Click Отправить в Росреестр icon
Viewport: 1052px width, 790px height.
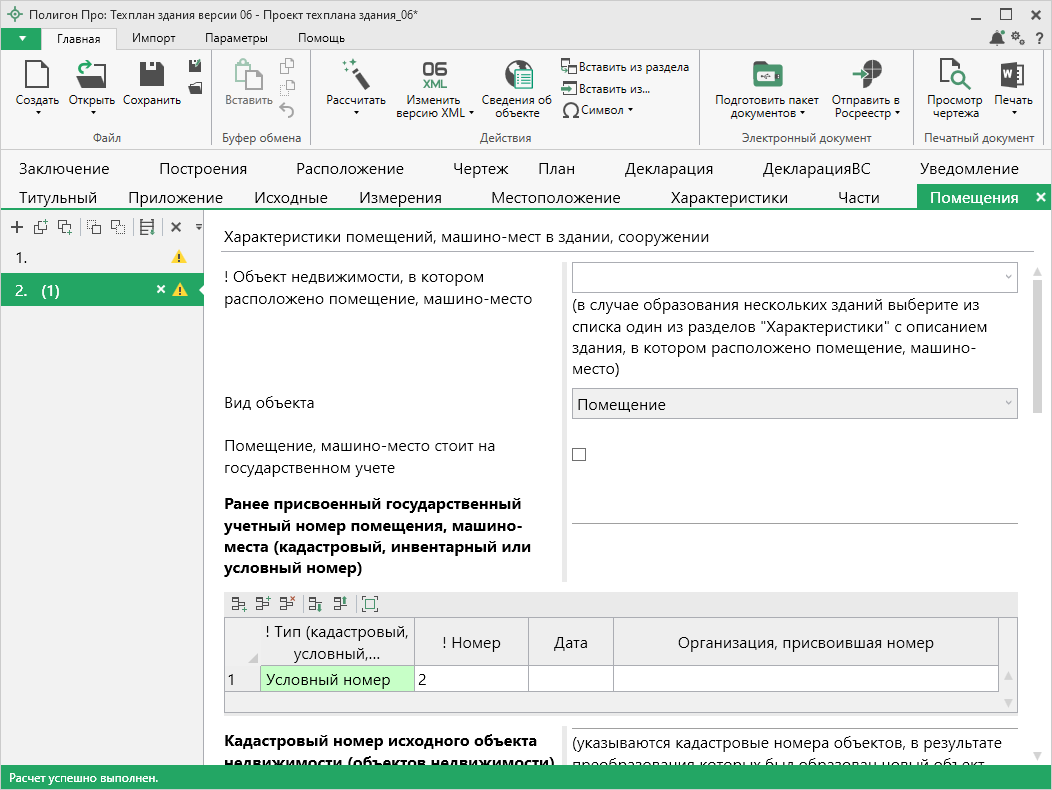pyautogui.click(x=866, y=75)
